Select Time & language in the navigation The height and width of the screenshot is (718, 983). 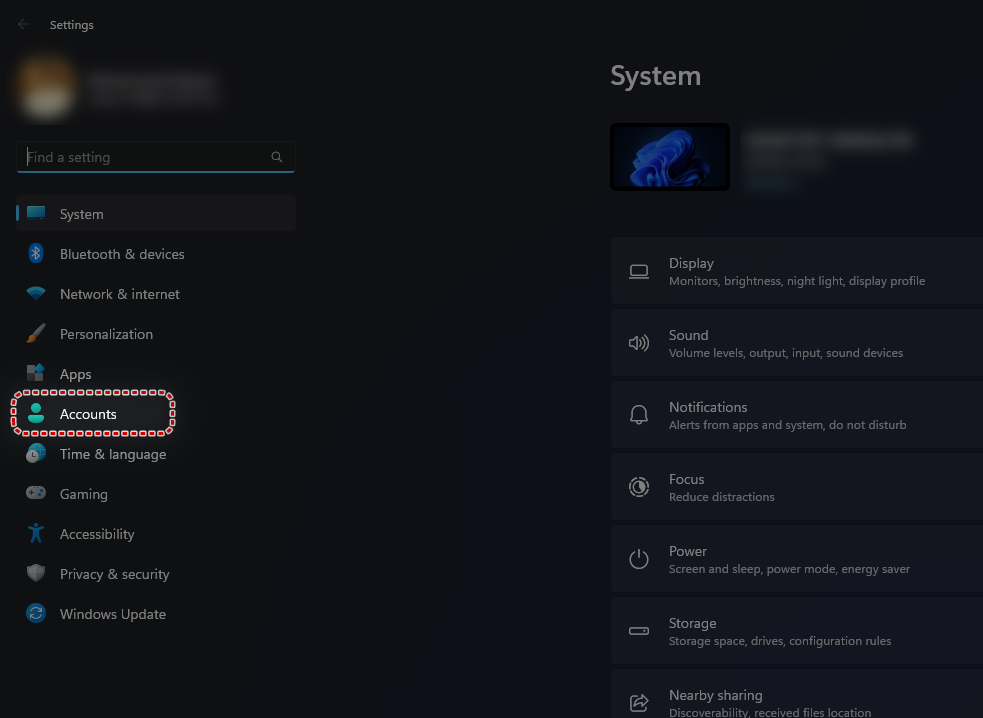(112, 454)
